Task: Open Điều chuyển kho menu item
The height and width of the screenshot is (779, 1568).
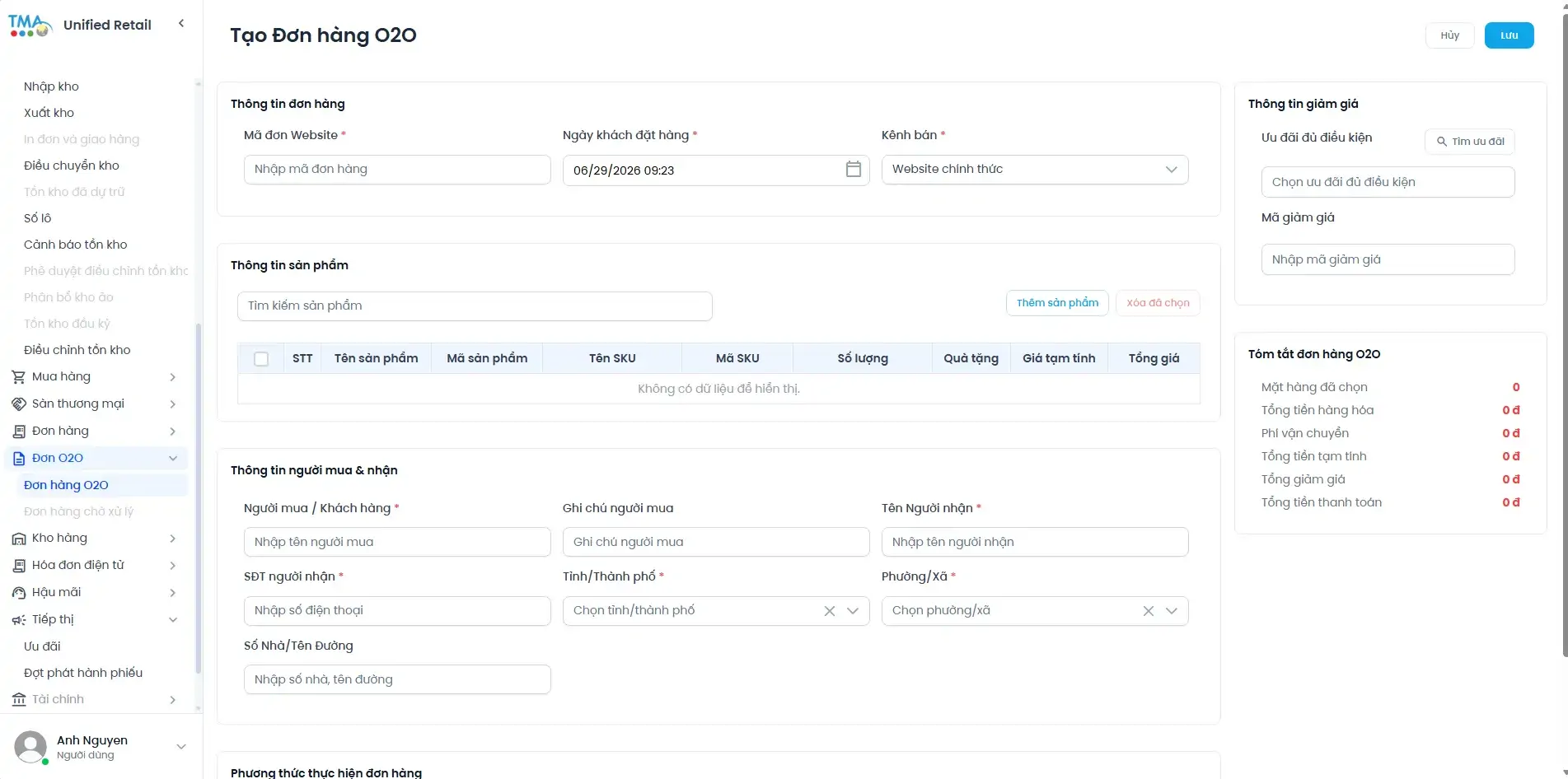Action: click(72, 166)
